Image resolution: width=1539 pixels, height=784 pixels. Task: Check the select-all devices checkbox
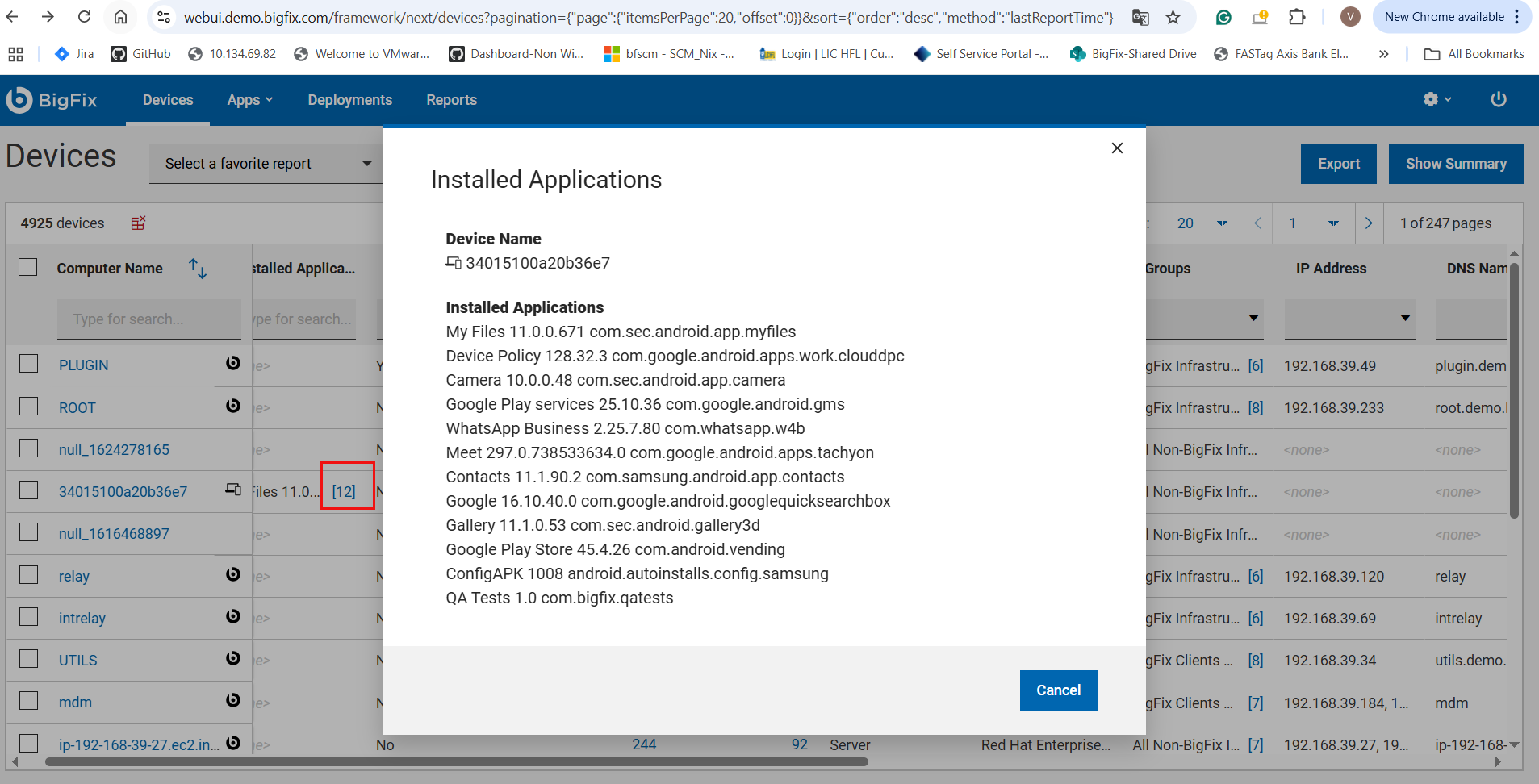click(x=28, y=268)
